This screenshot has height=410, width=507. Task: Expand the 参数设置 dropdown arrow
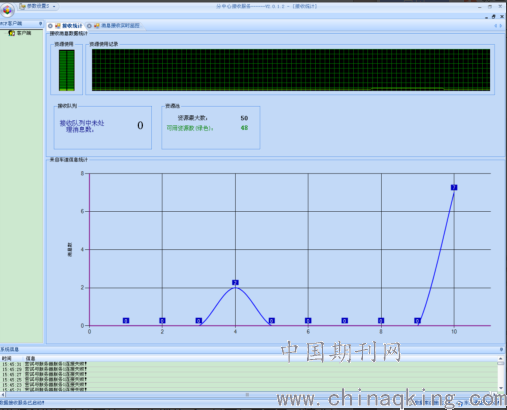(54, 6)
